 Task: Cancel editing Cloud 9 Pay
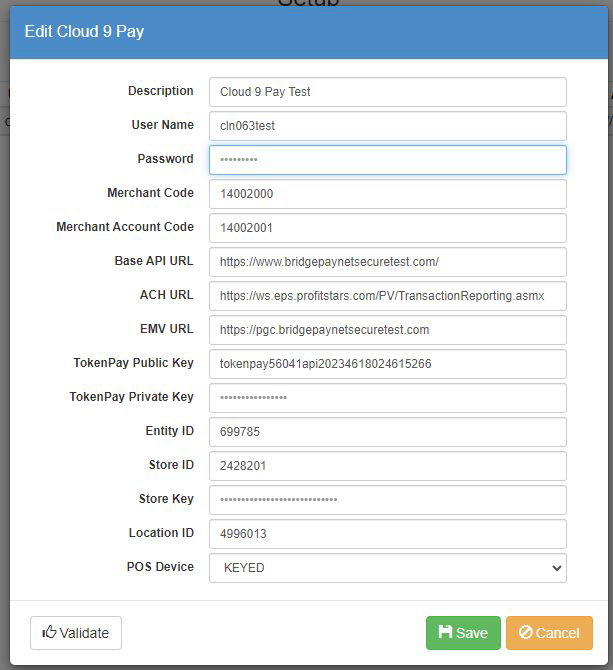pyautogui.click(x=549, y=633)
